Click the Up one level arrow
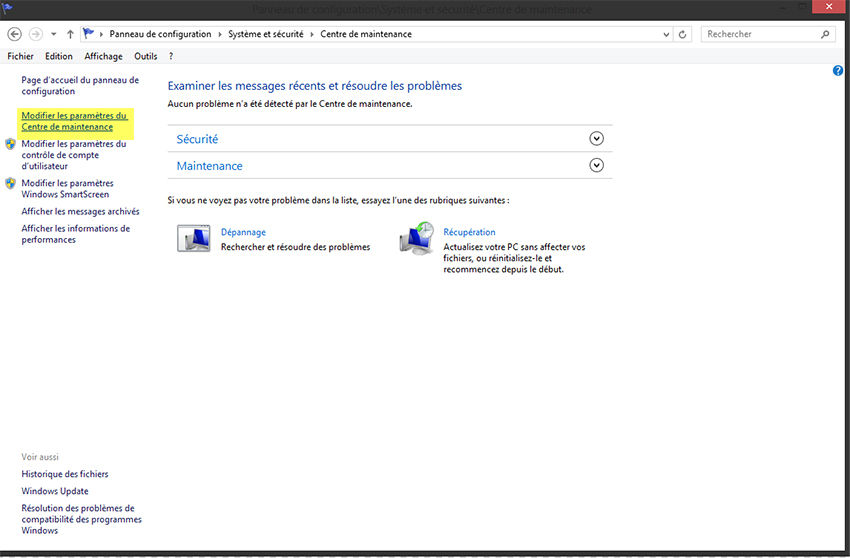The image size is (850, 558). pos(70,34)
